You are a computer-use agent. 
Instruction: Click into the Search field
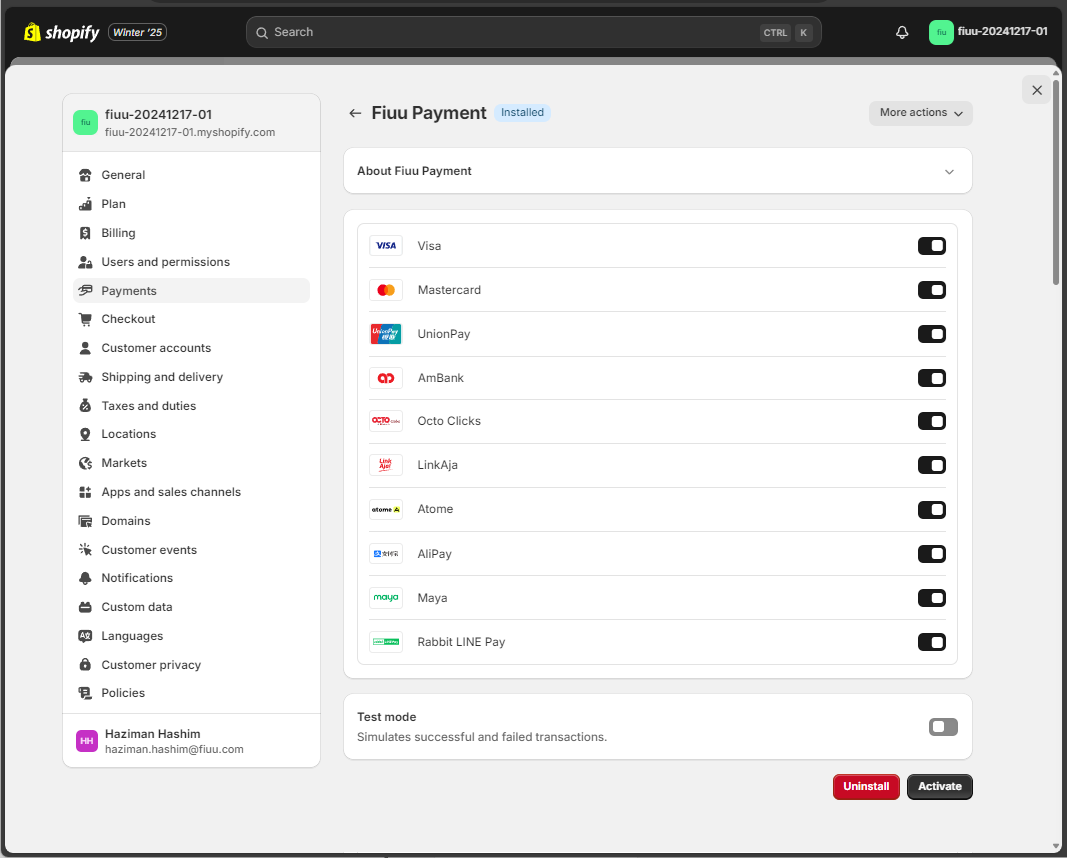click(534, 33)
